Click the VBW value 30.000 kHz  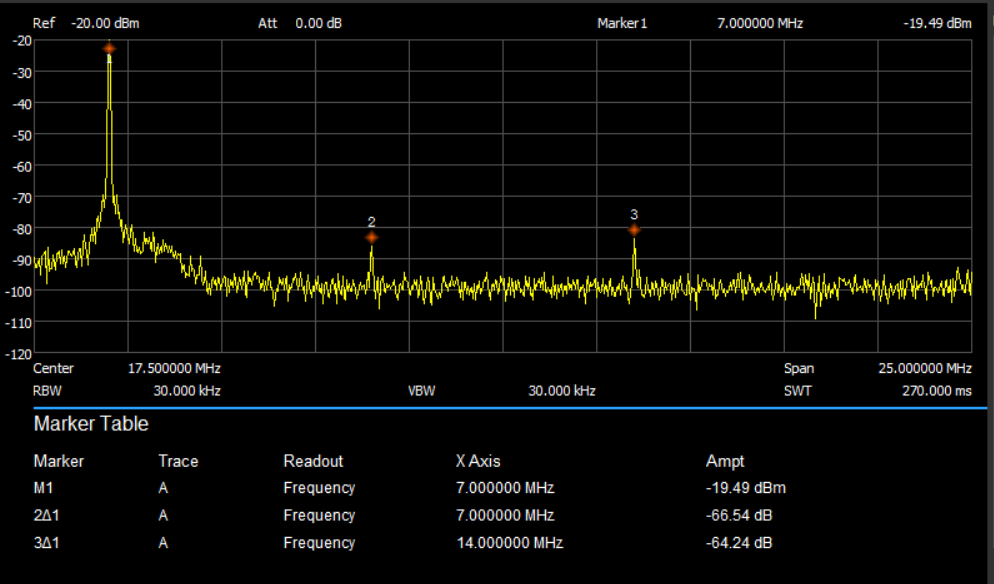[x=561, y=391]
